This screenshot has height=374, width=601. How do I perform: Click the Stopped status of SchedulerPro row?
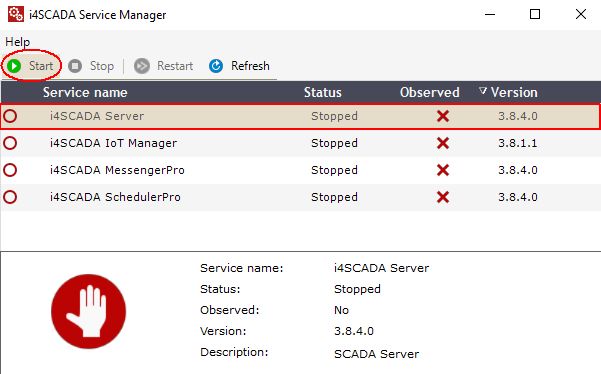[x=334, y=197]
